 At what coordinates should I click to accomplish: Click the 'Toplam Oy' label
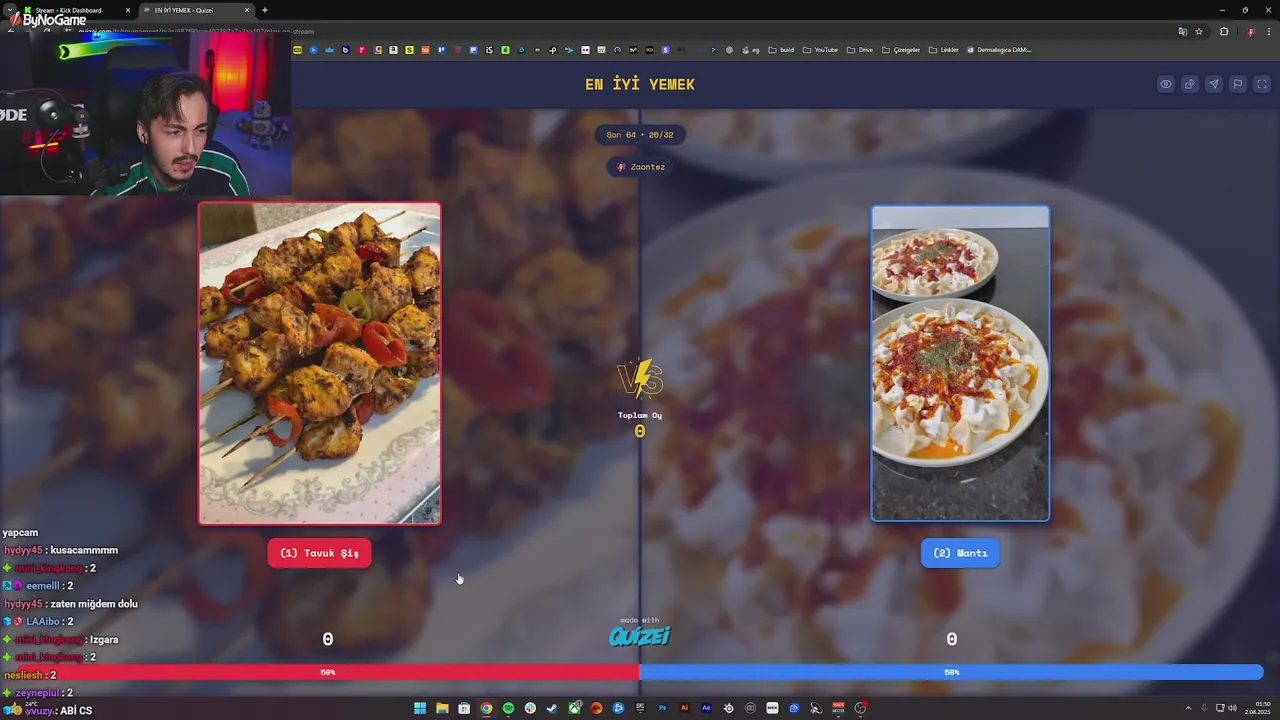coord(640,415)
